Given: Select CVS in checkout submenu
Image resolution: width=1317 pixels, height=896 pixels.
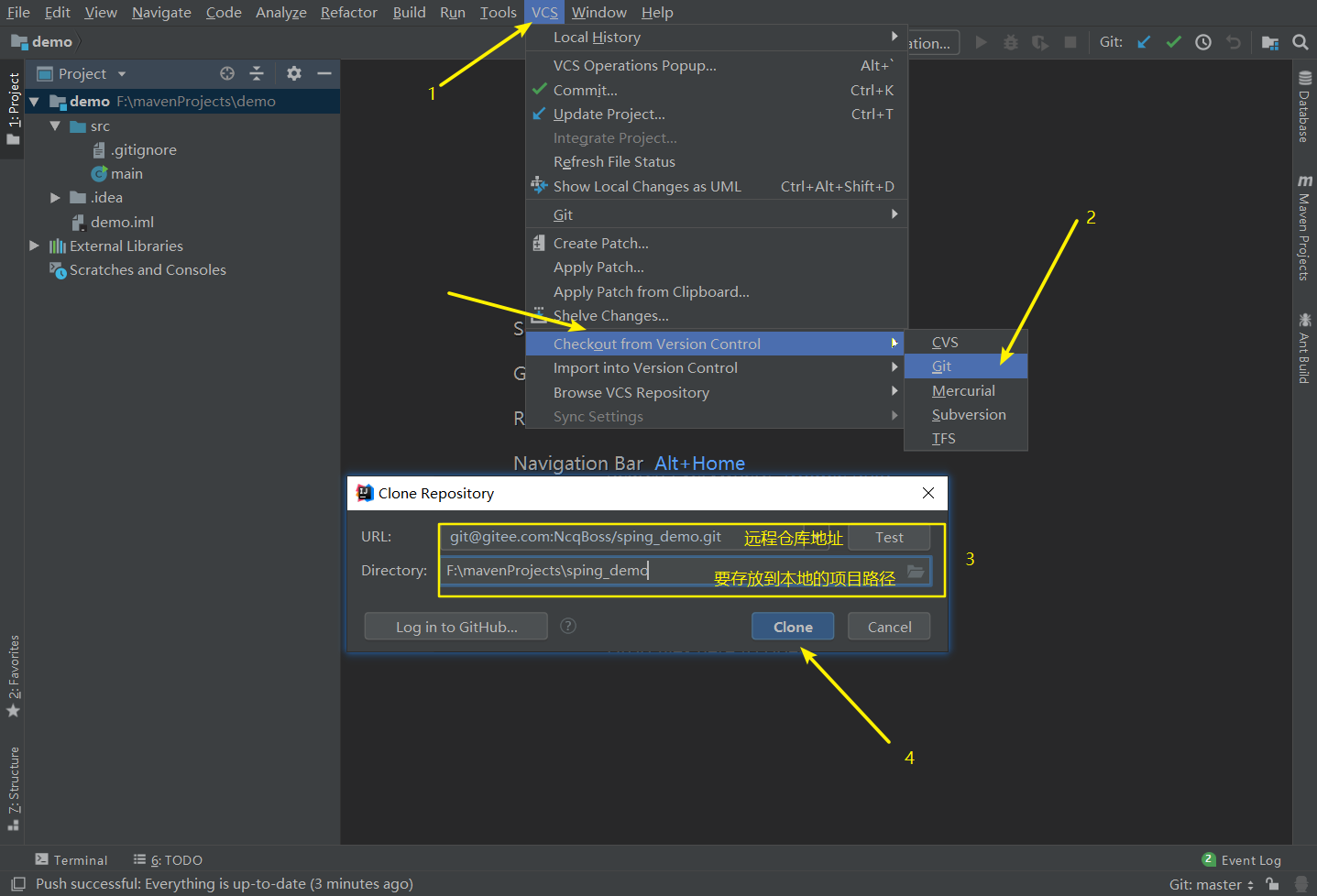Looking at the screenshot, I should (x=966, y=343).
